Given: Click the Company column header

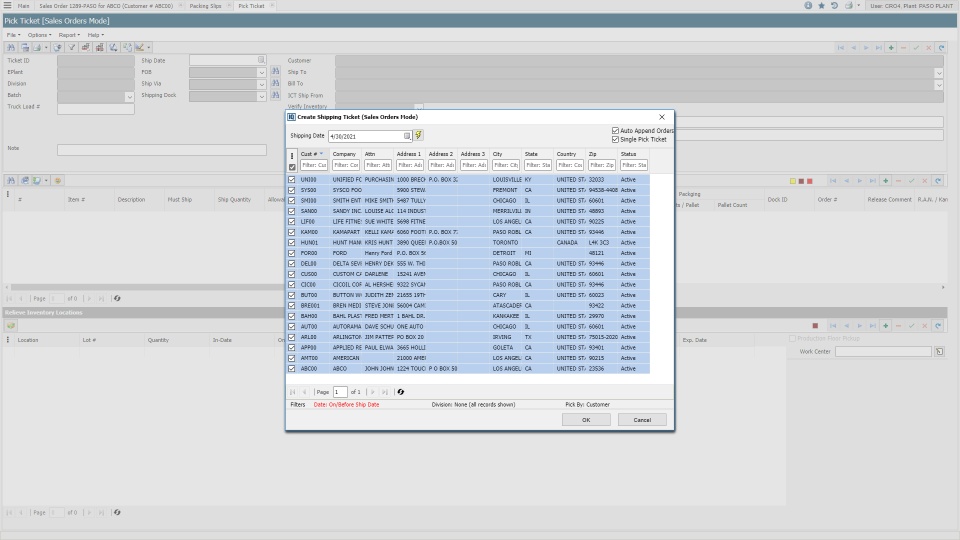Looking at the screenshot, I should (x=344, y=154).
